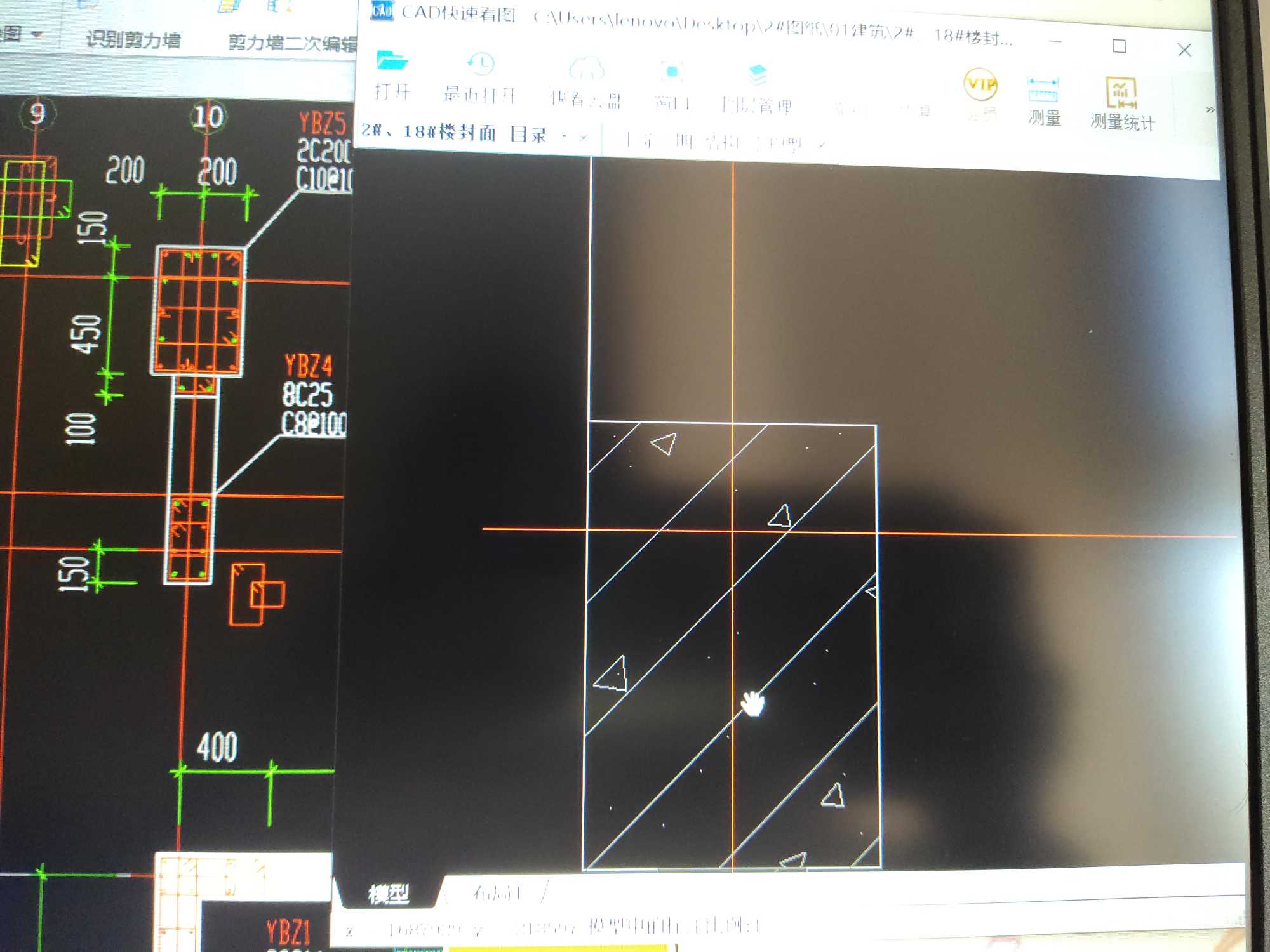The height and width of the screenshot is (952, 1270).
Task: Open the recently opened files list icon
Action: 481,64
